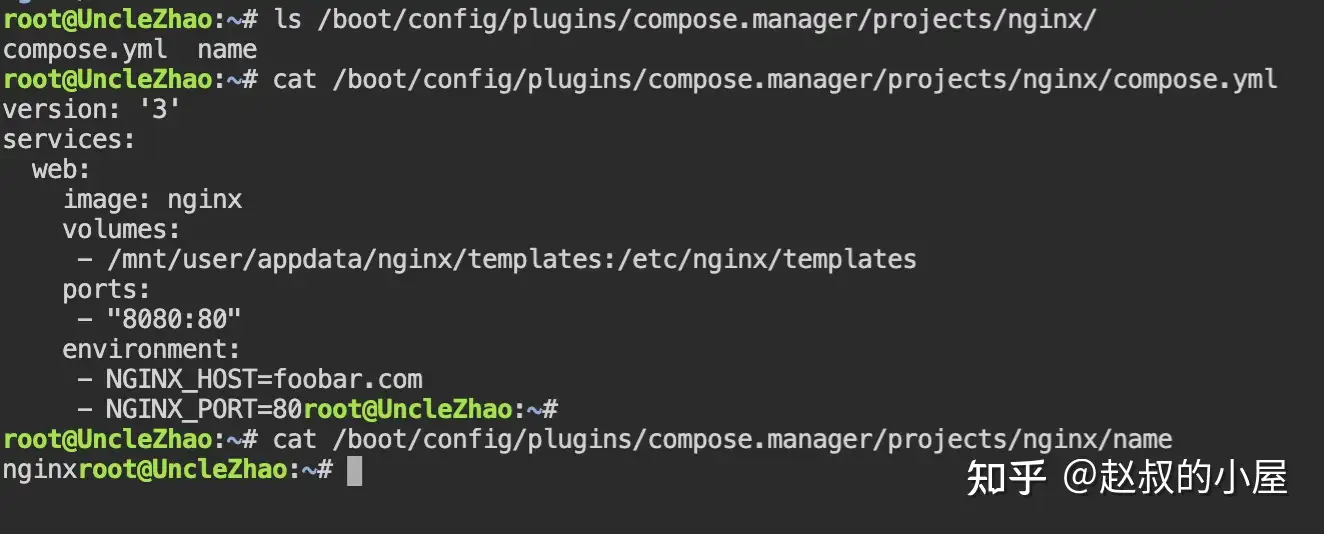1324x534 pixels.
Task: Click the services: line
Action: click(x=69, y=139)
